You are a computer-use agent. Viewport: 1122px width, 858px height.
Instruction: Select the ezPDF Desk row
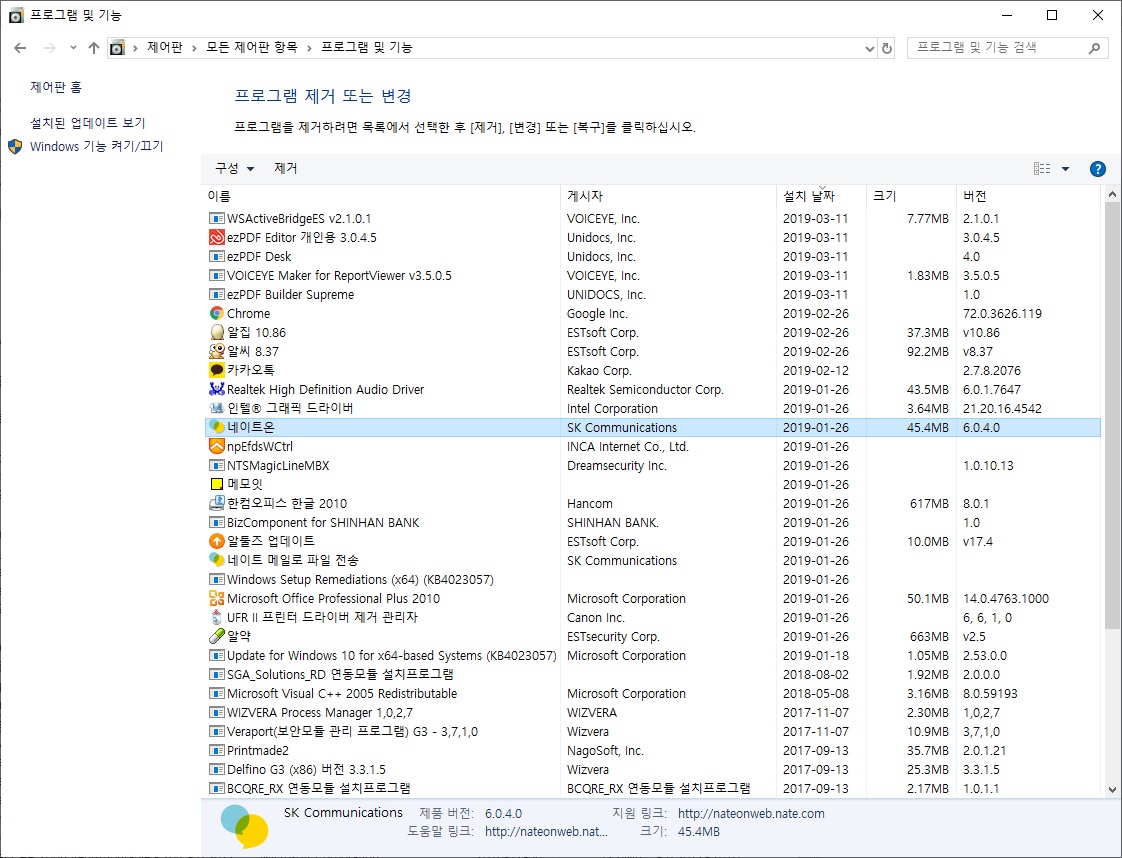pos(653,256)
